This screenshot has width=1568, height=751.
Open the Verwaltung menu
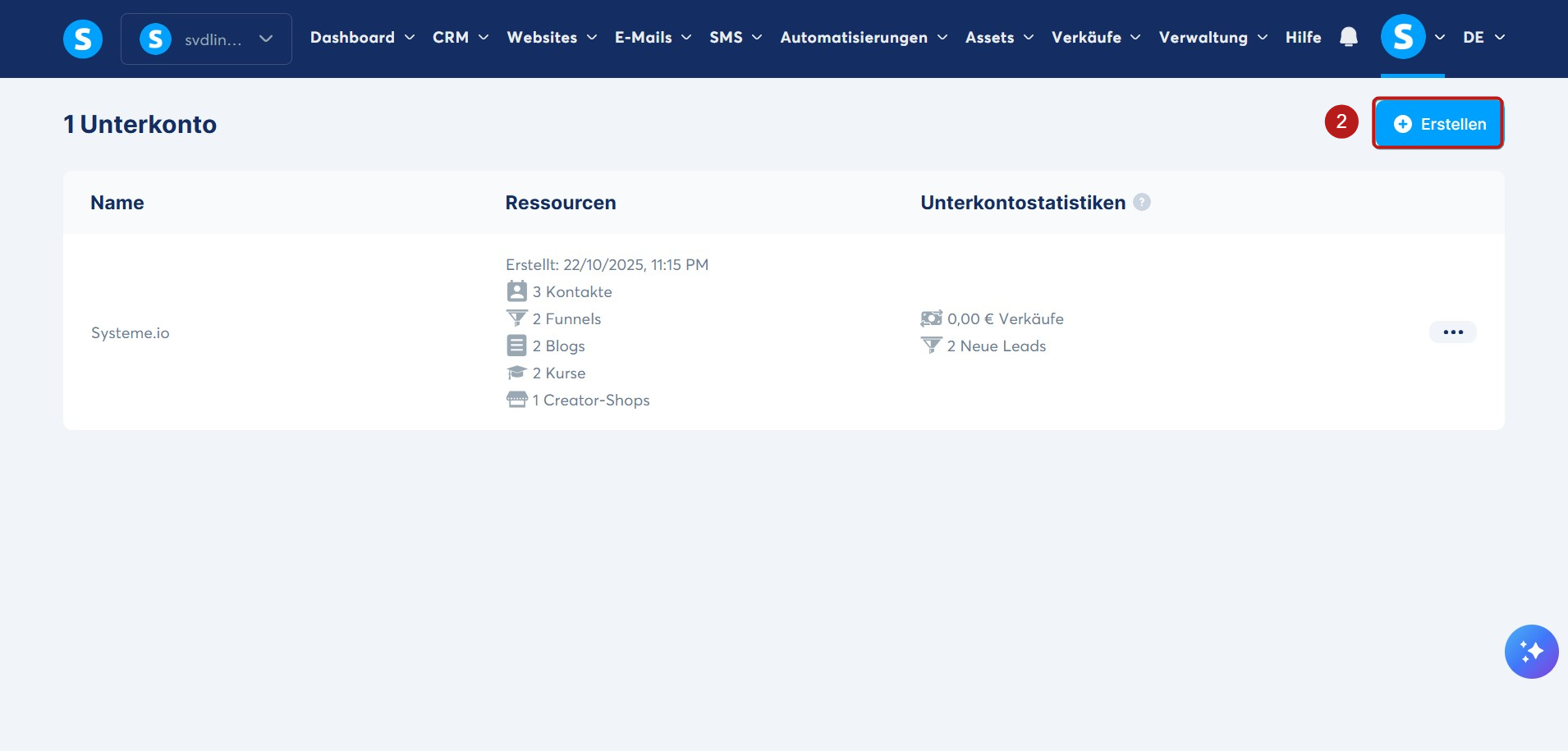point(1213,38)
